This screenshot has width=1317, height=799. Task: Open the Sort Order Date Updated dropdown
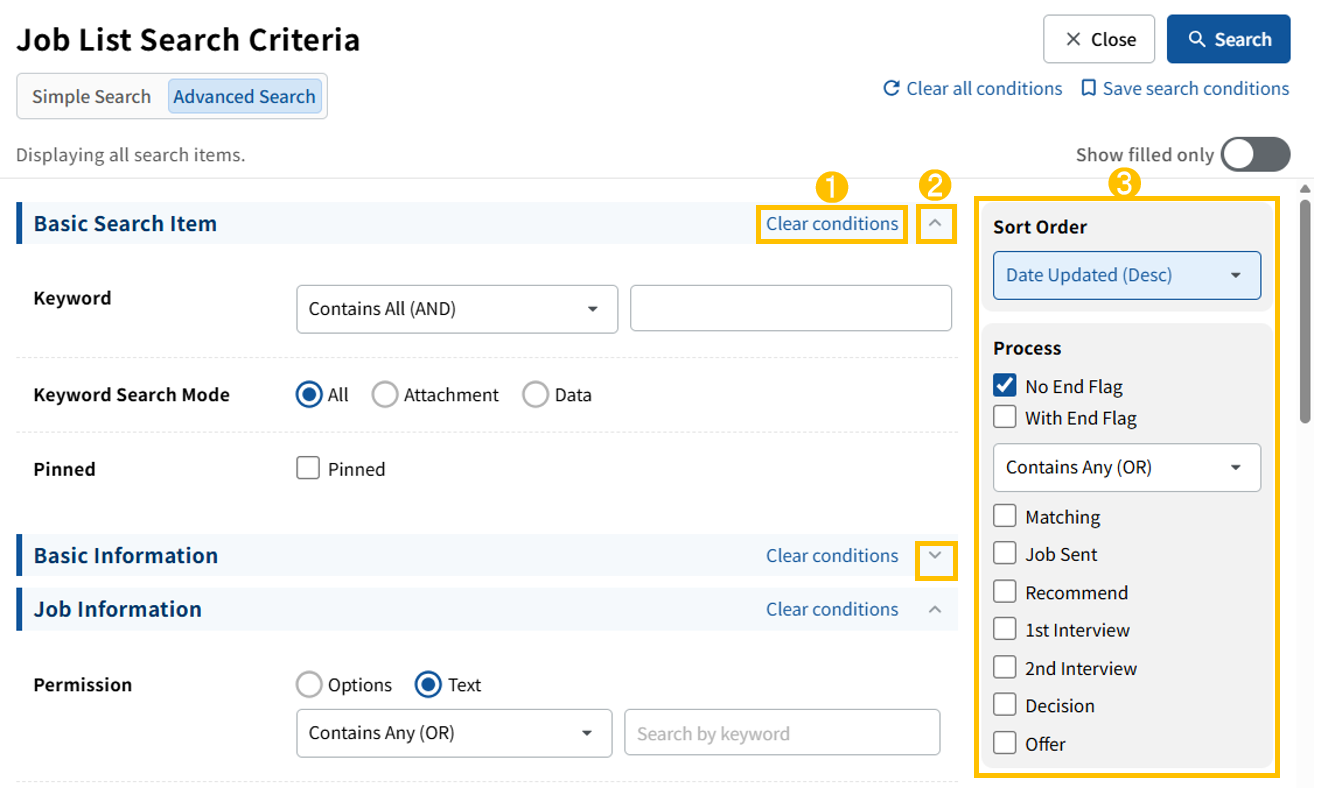(1126, 275)
